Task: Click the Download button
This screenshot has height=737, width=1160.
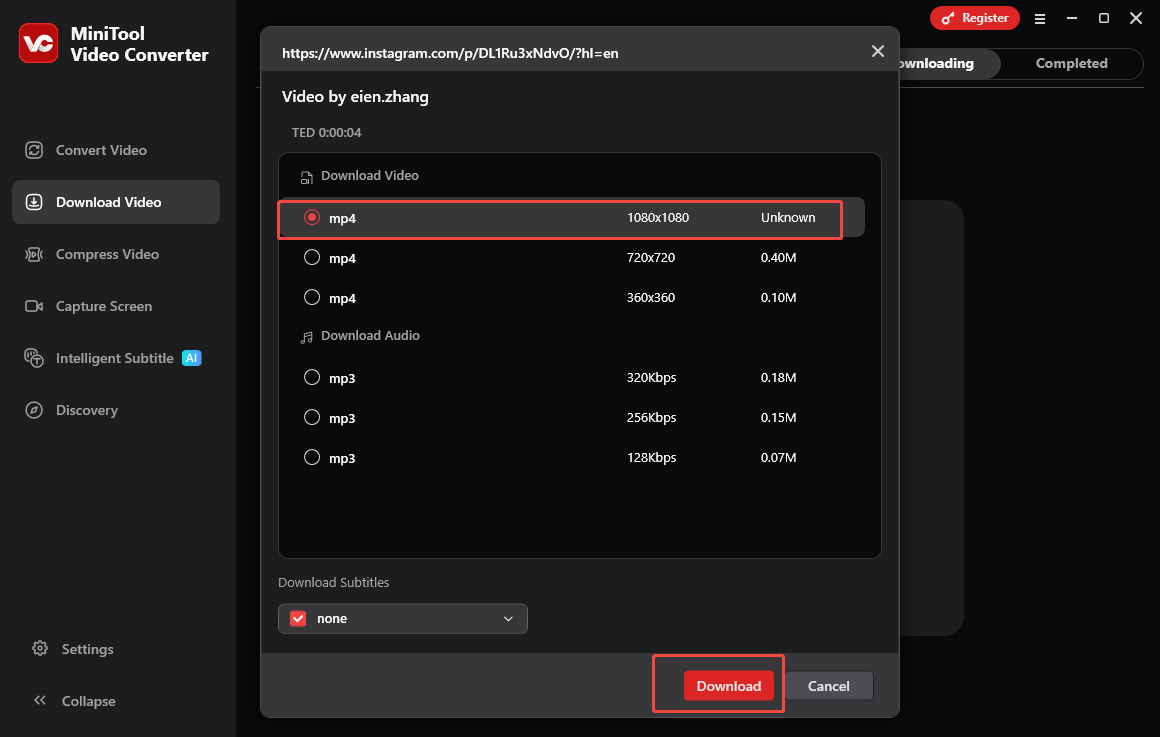Action: (729, 686)
